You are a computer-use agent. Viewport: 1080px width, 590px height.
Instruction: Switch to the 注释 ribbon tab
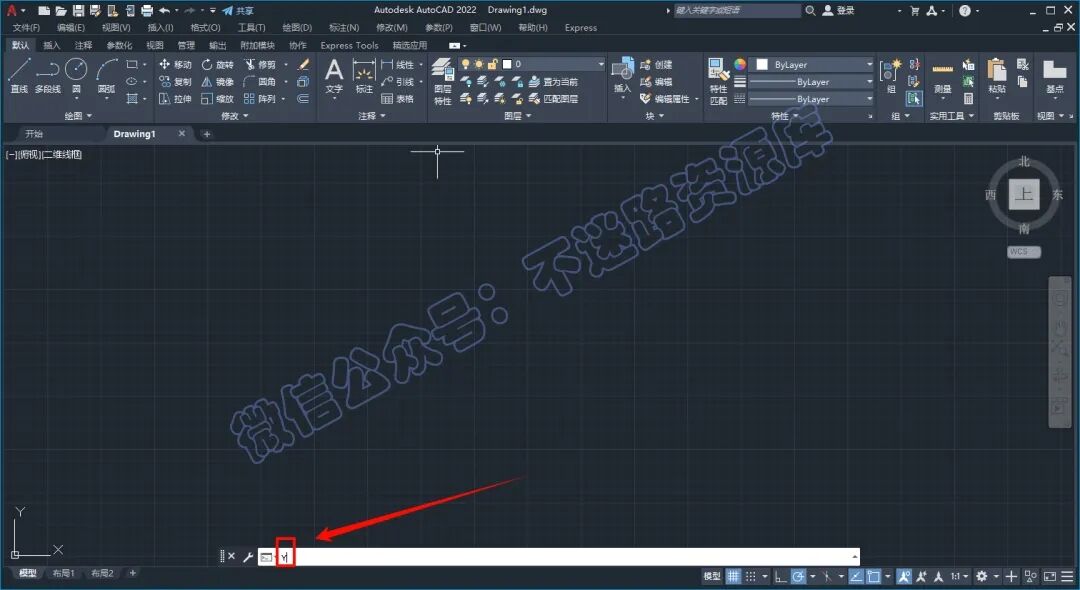[x=83, y=45]
